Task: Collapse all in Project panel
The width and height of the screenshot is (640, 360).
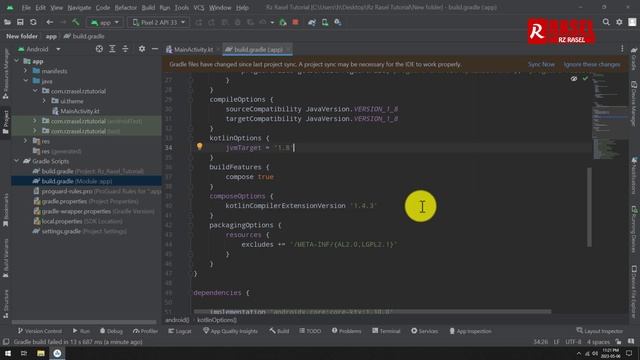Action: [125, 49]
